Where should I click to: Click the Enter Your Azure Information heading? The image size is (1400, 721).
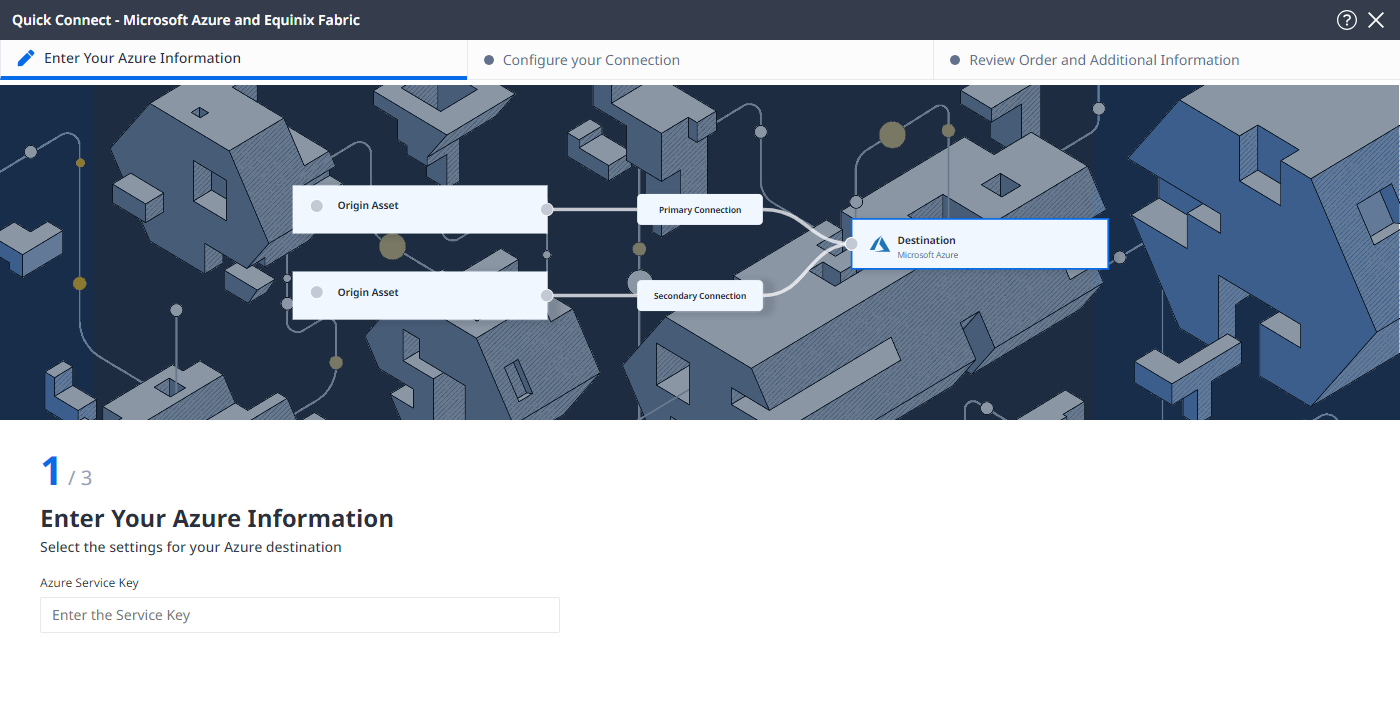[217, 518]
